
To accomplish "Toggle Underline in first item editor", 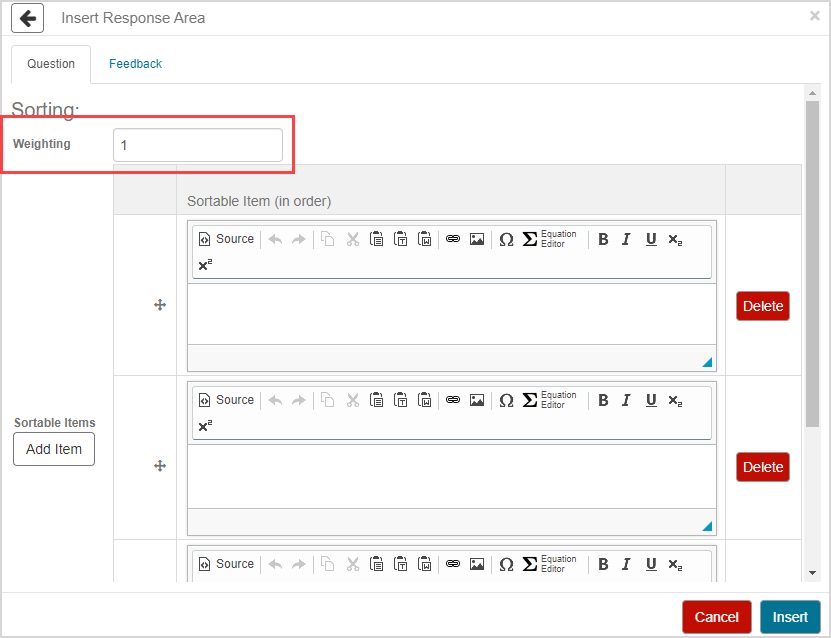I will [651, 239].
